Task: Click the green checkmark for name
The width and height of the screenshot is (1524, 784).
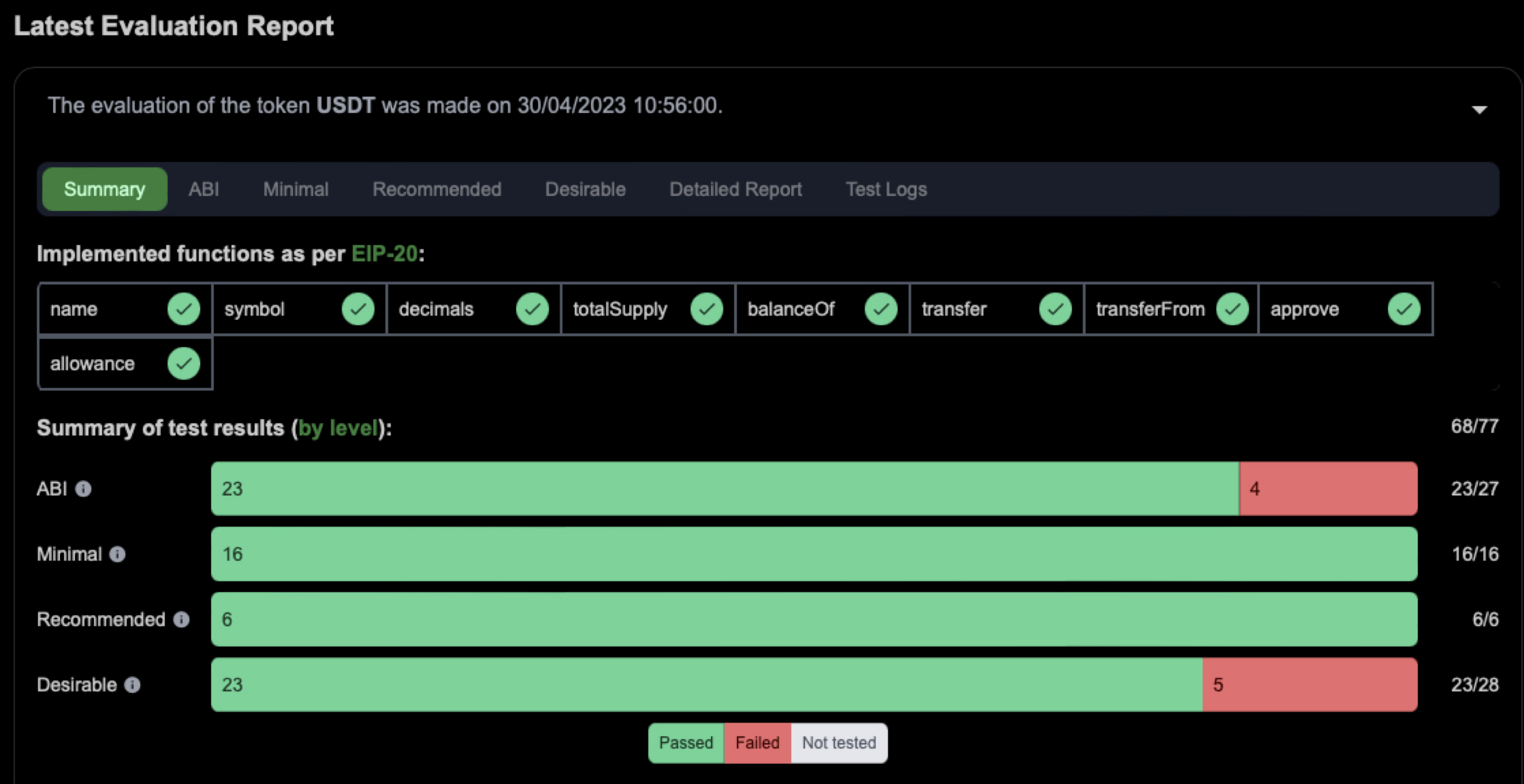Action: pyautogui.click(x=184, y=309)
